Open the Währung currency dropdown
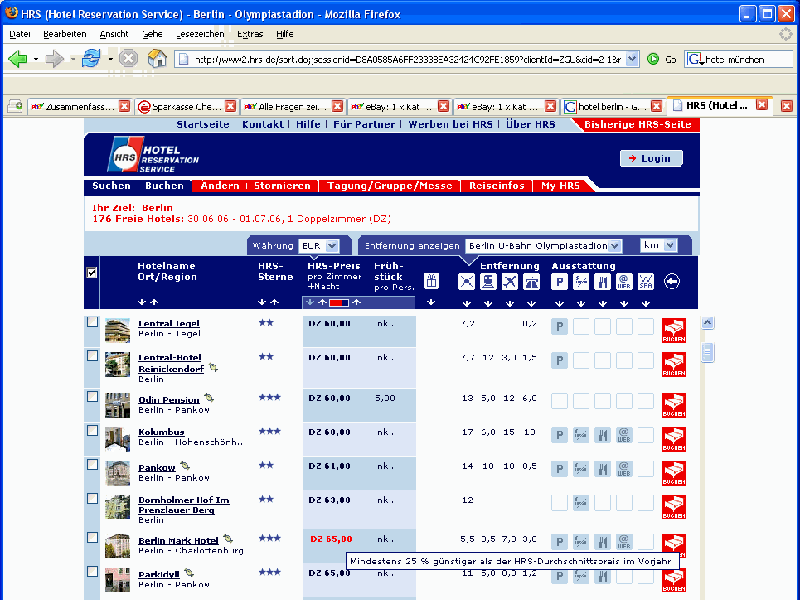The height and width of the screenshot is (600, 800). 319,245
